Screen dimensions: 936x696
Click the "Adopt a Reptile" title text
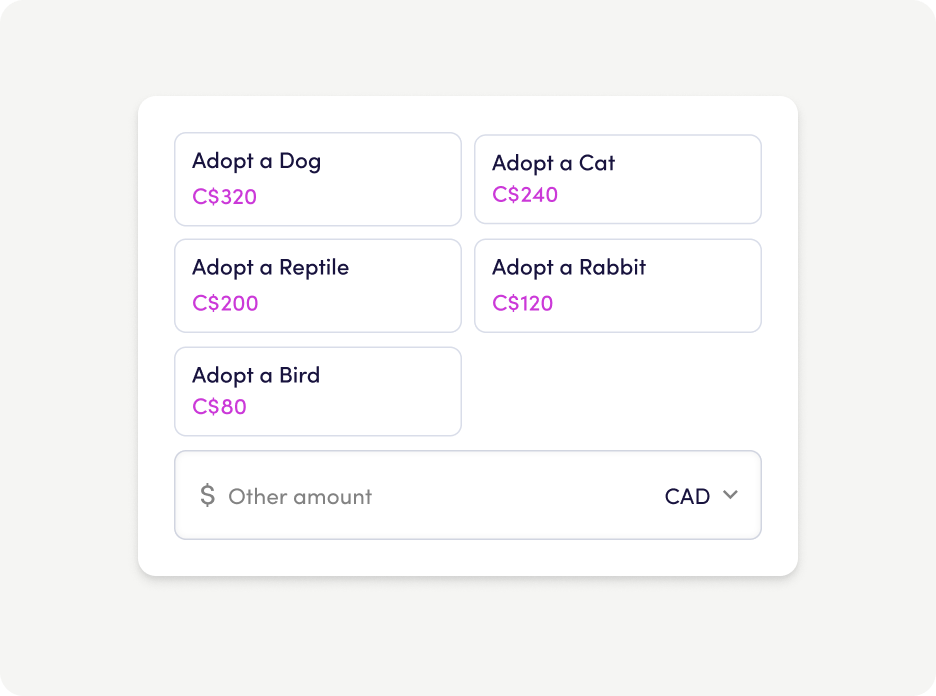click(271, 268)
